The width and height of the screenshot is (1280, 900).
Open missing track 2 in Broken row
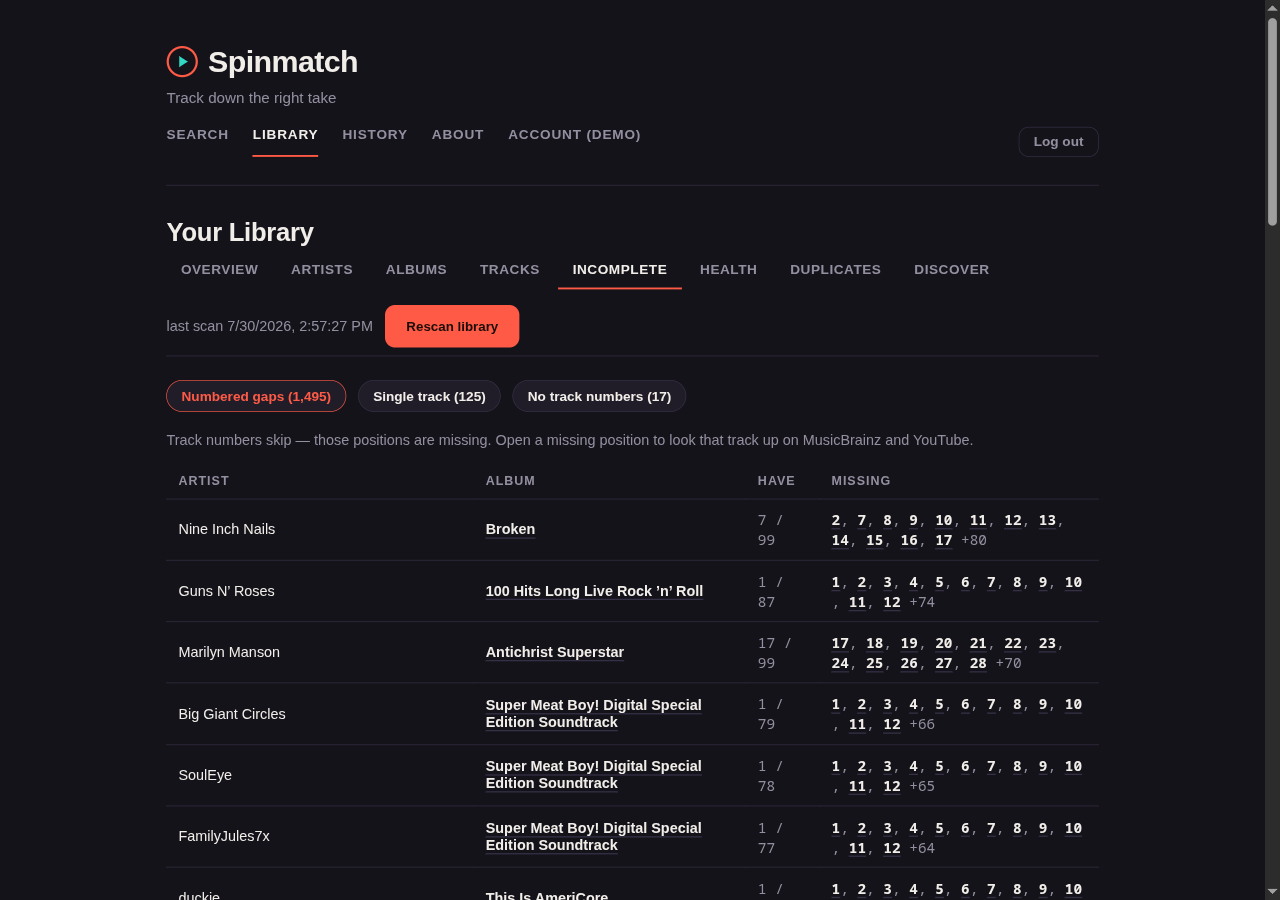[x=836, y=520]
